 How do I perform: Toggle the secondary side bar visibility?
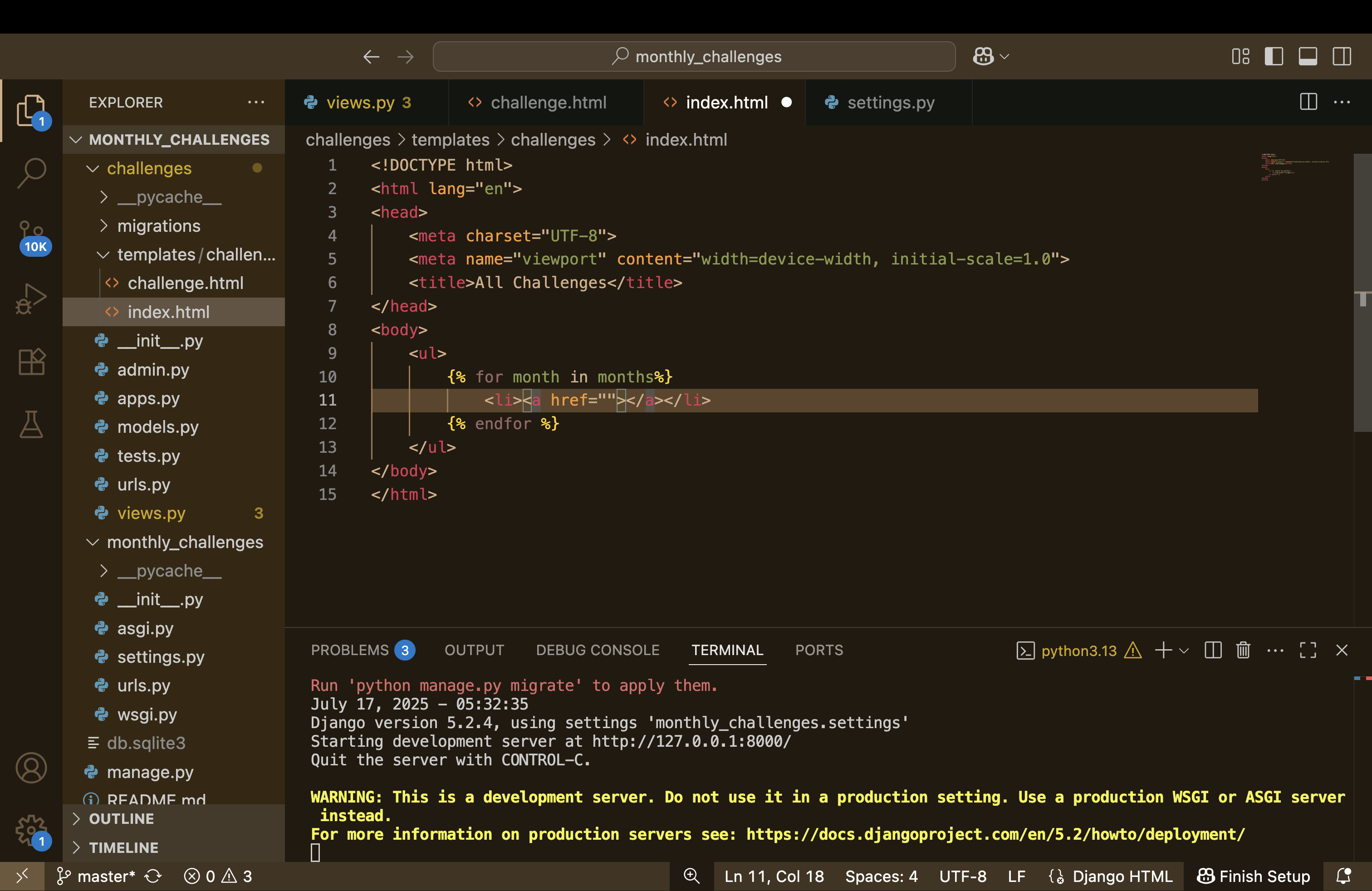tap(1342, 56)
